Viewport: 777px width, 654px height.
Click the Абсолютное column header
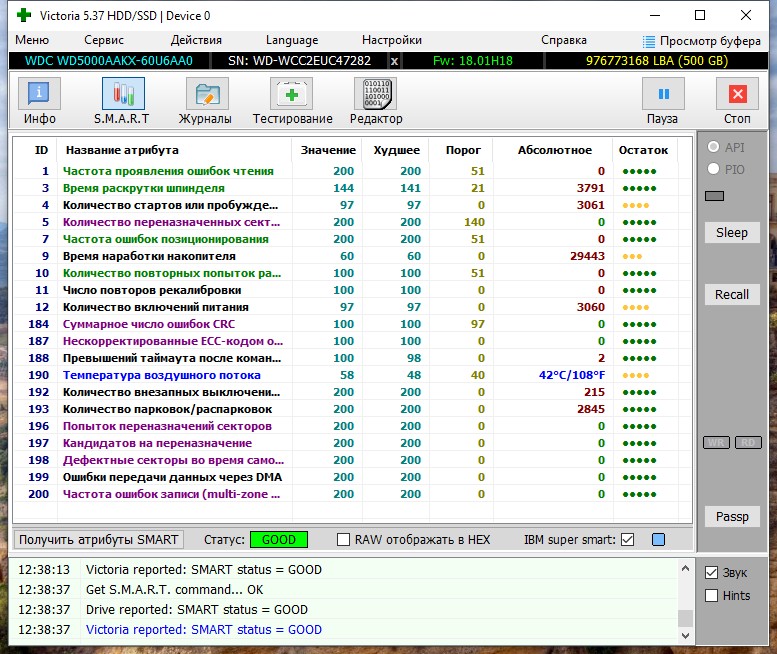pyautogui.click(x=555, y=150)
